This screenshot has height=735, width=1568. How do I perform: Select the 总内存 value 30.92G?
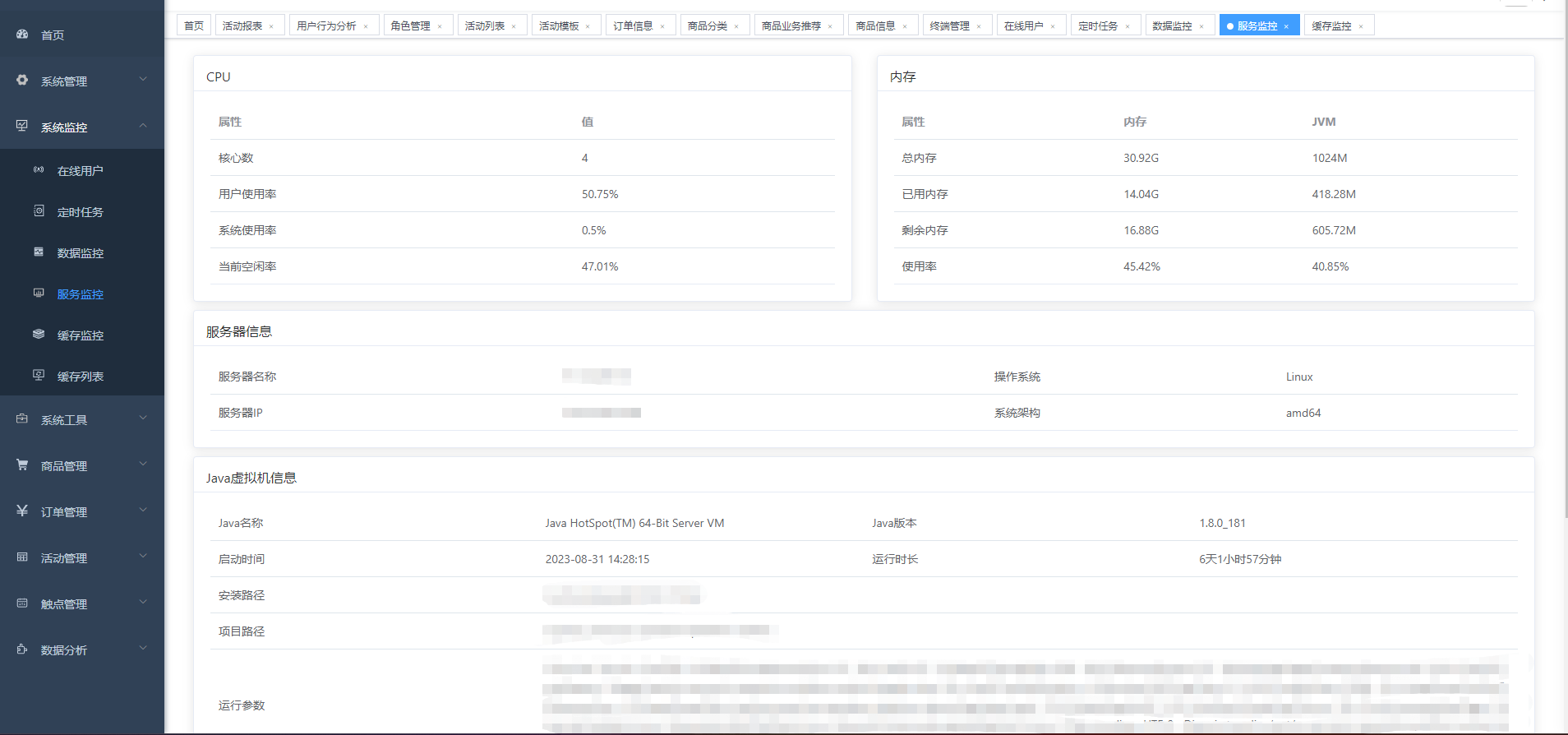1141,158
